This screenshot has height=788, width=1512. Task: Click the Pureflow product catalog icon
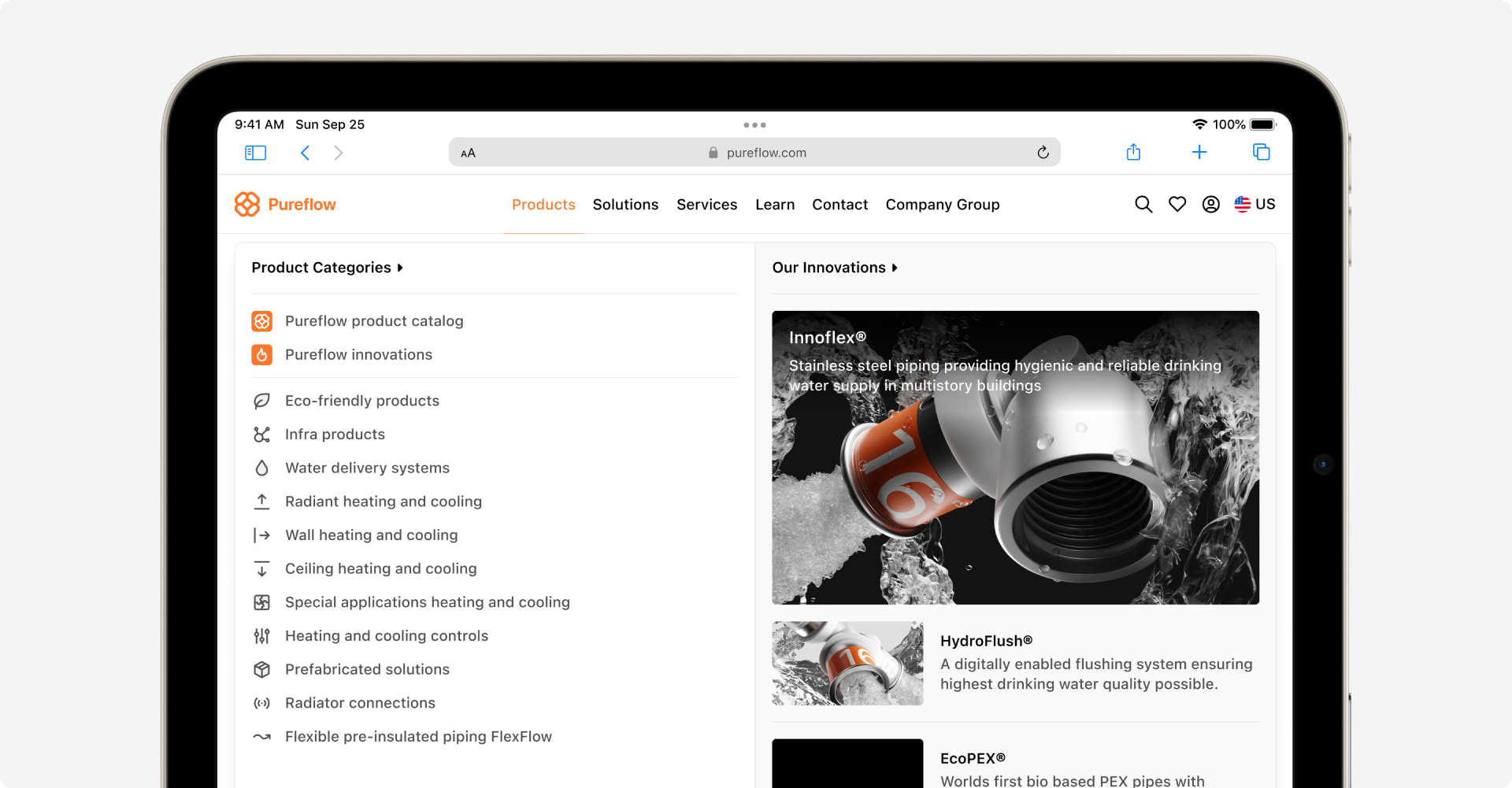click(262, 321)
